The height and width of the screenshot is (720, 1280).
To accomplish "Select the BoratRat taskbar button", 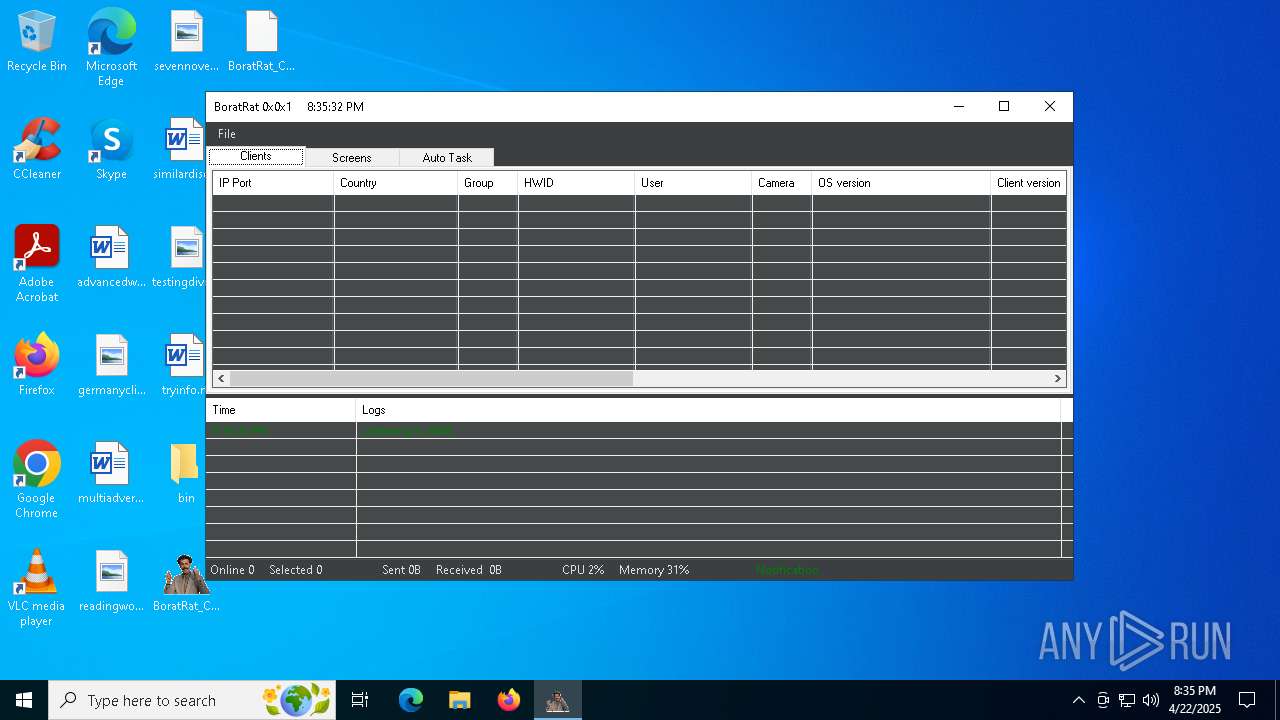I will (557, 700).
